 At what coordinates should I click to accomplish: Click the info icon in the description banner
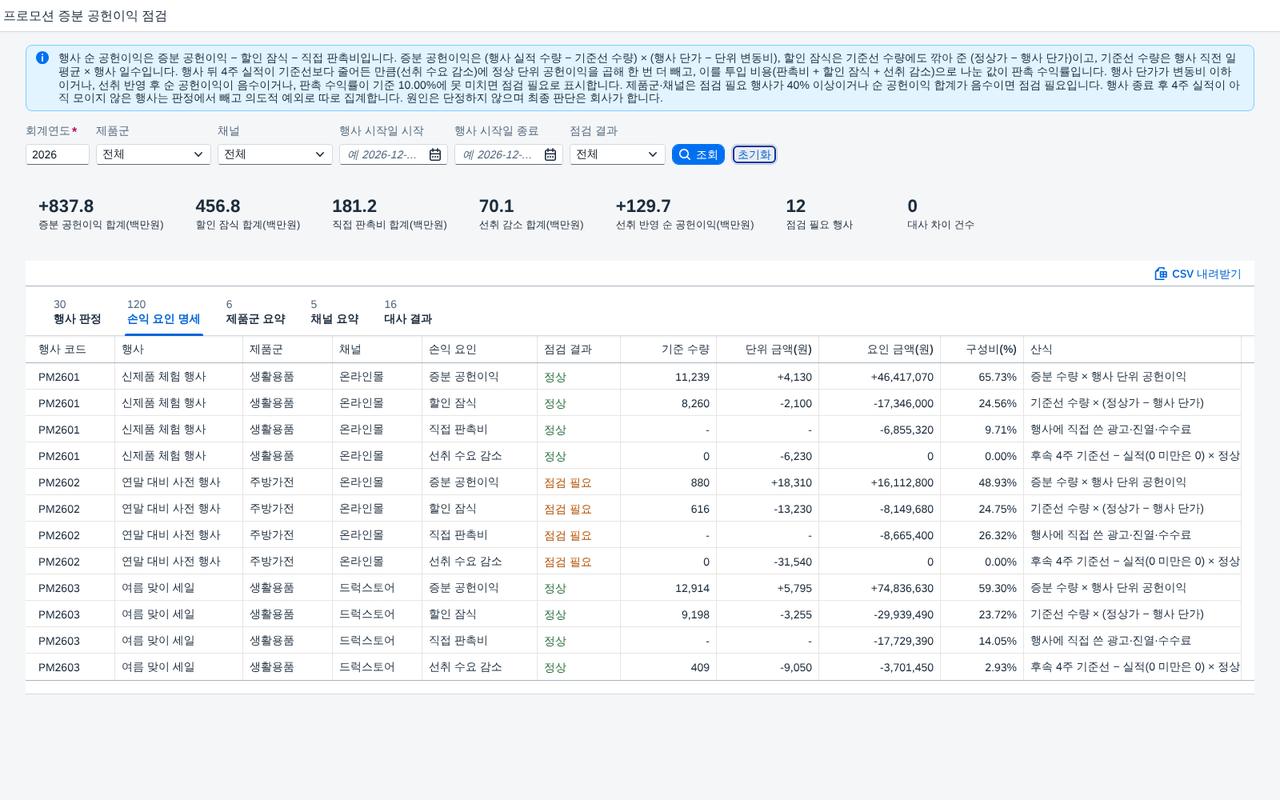click(42, 58)
